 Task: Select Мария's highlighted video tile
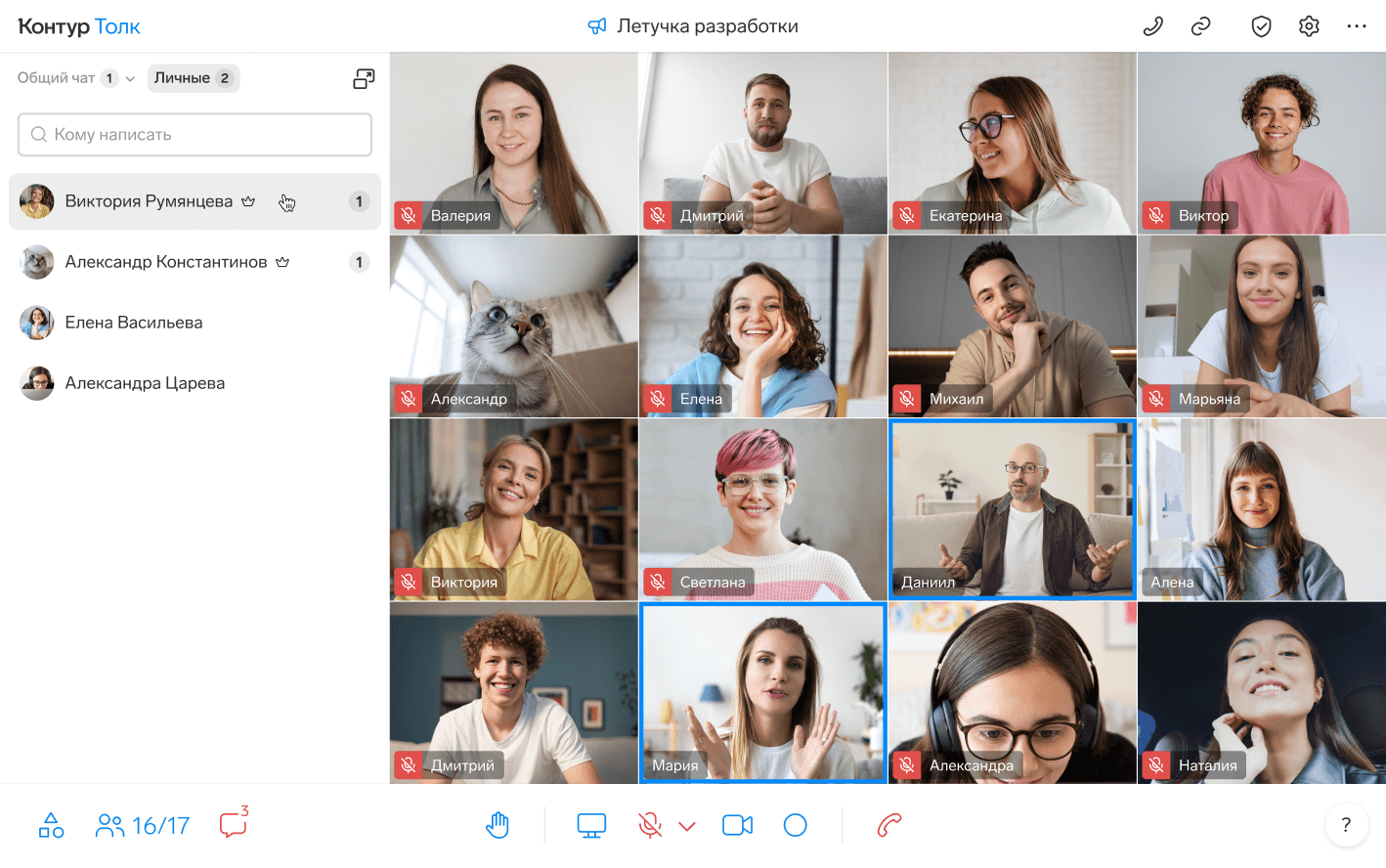click(x=763, y=693)
